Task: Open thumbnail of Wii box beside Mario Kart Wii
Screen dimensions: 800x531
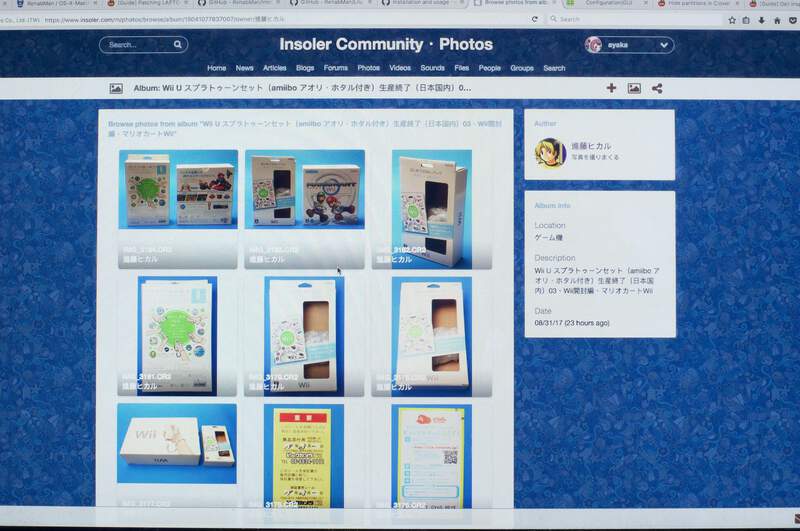Action: 305,189
